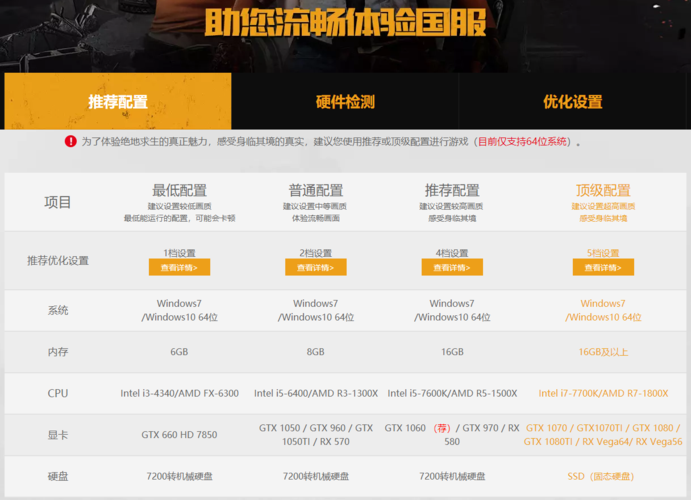Click the CPU row label
The width and height of the screenshot is (691, 500).
58,393
